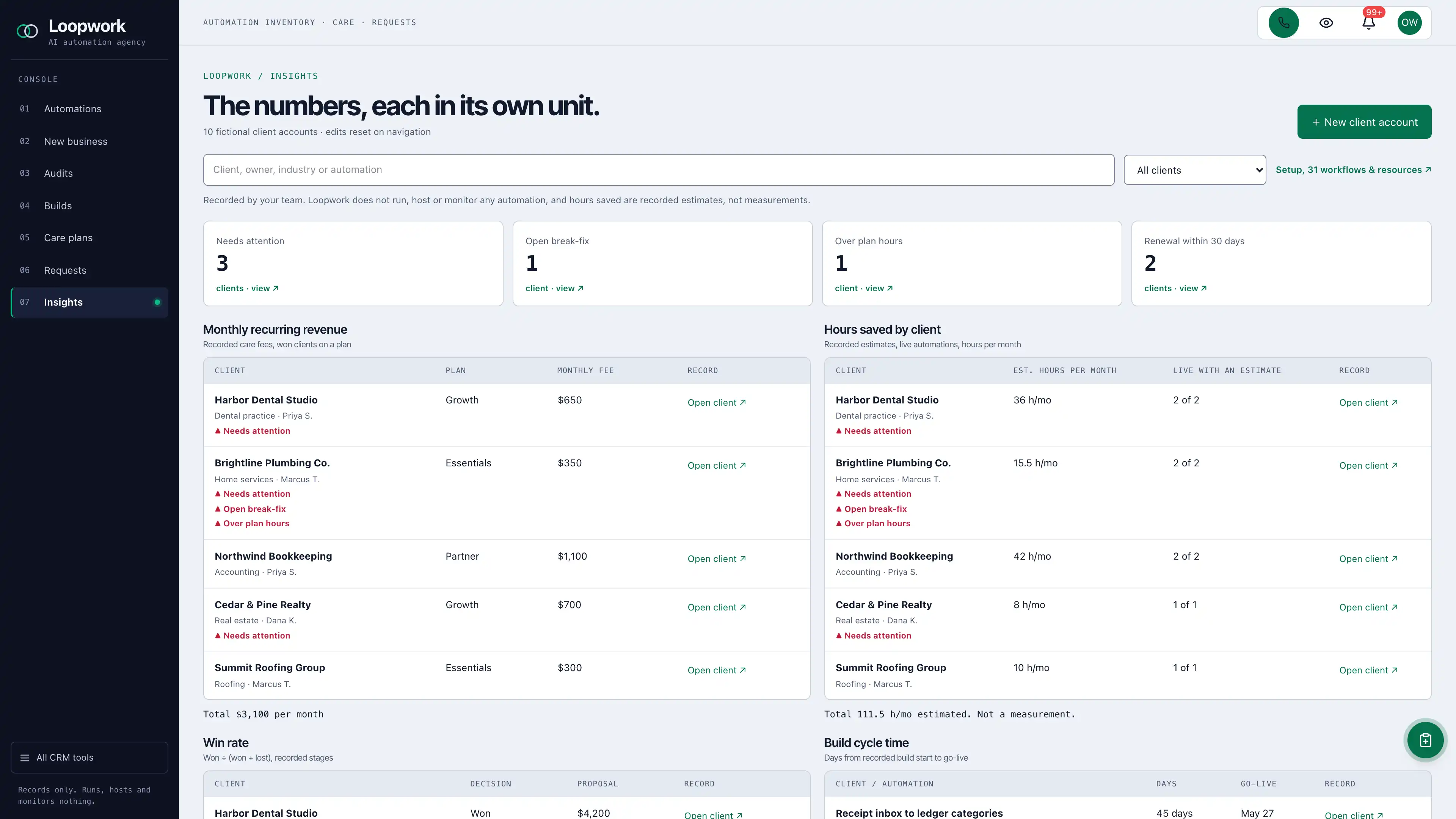Navigate to Audits
The height and width of the screenshot is (819, 1456).
coord(89,173)
